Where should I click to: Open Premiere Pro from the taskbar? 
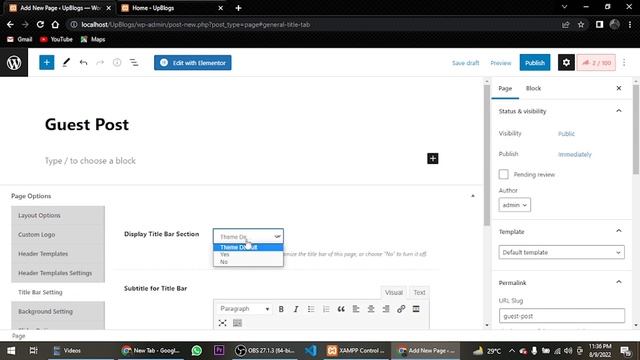pos(219,350)
